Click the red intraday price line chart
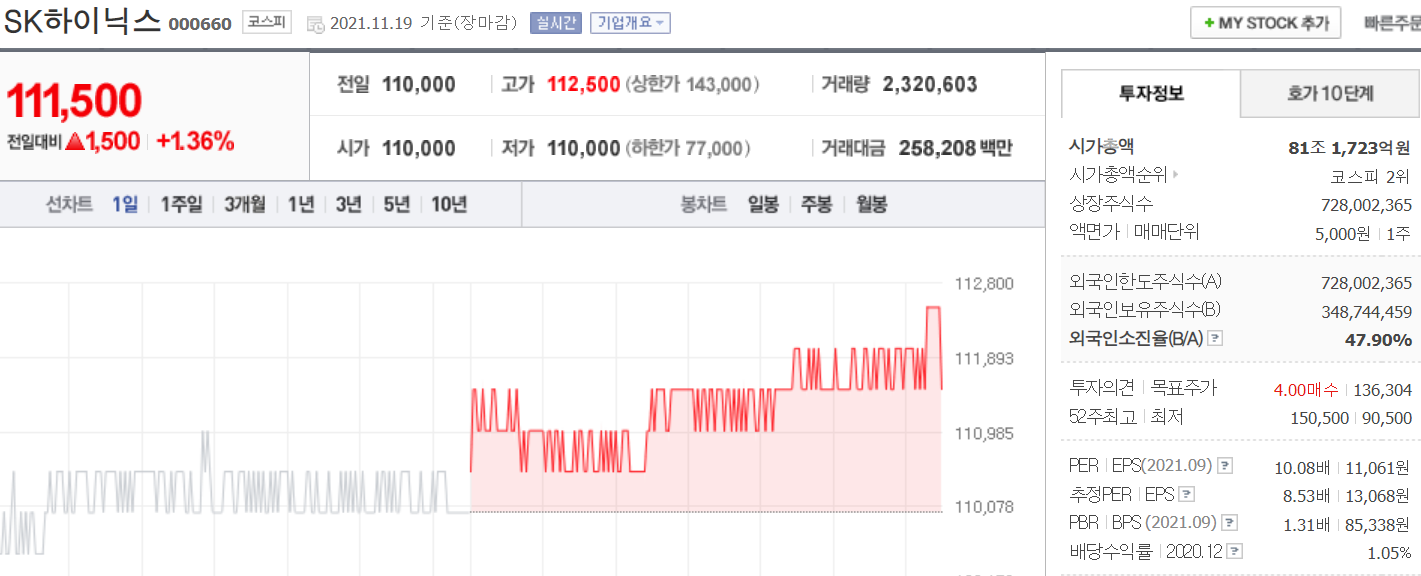Image resolution: width=1421 pixels, height=576 pixels. click(x=706, y=408)
